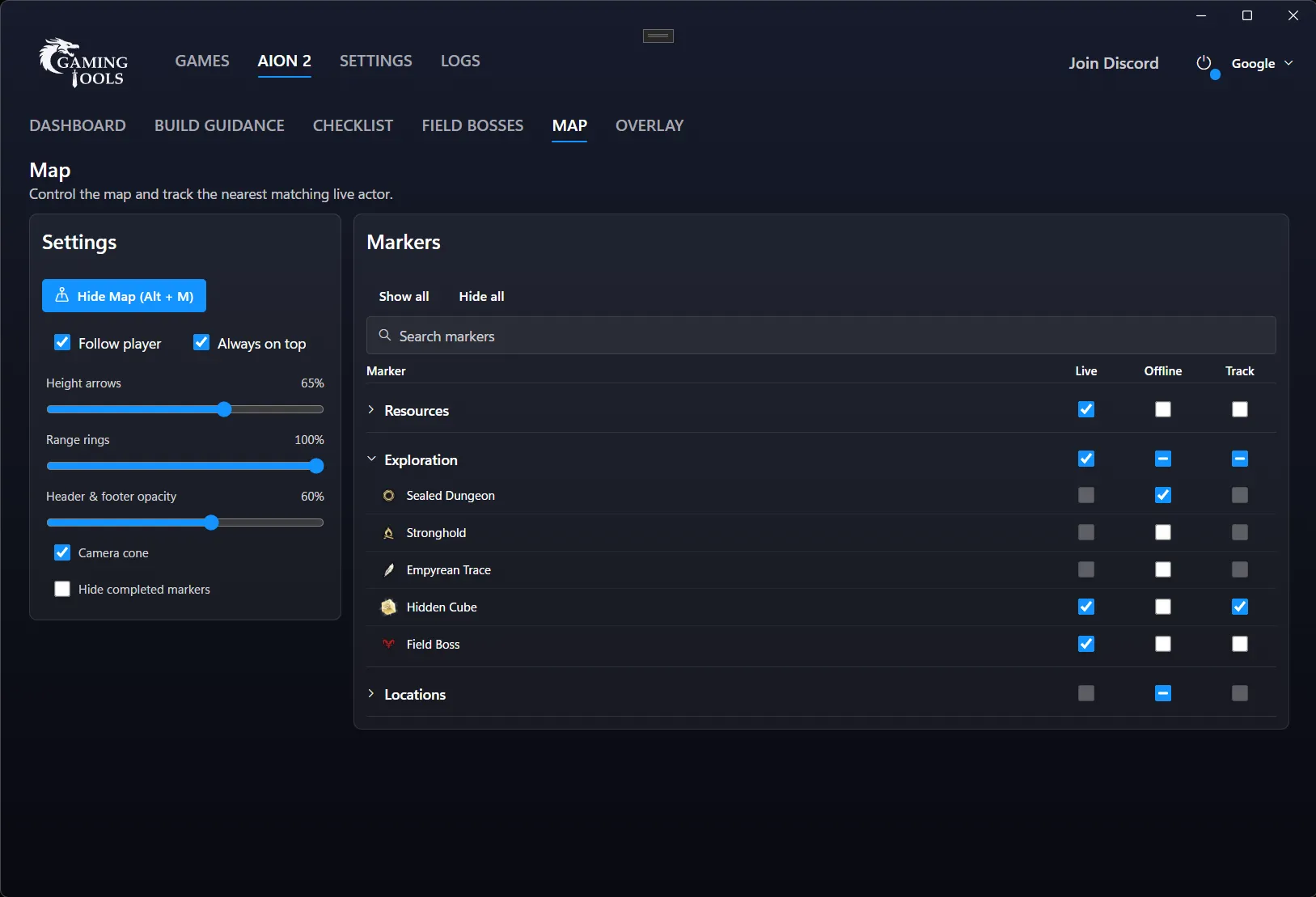Viewport: 1316px width, 897px height.
Task: Toggle the Follow player checkbox
Action: 62,343
